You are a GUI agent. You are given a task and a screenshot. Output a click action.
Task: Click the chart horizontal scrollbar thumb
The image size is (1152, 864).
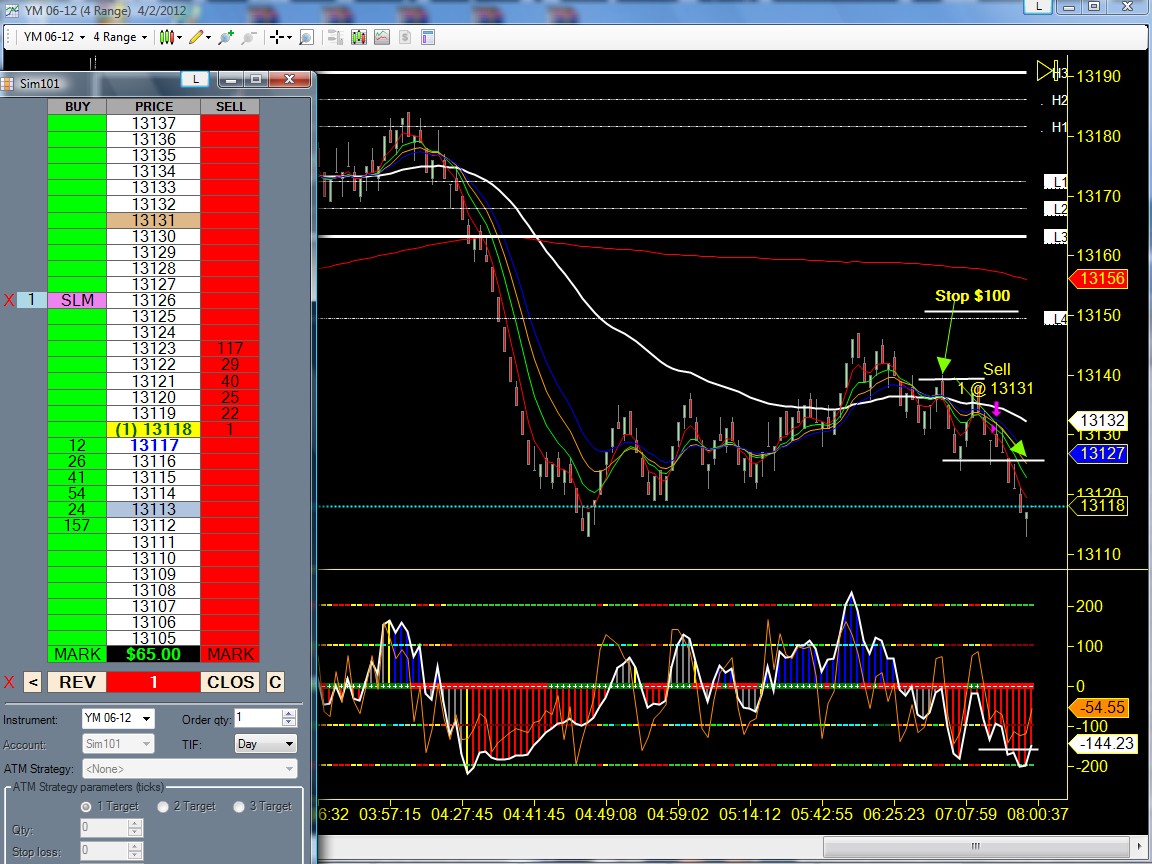tap(976, 846)
